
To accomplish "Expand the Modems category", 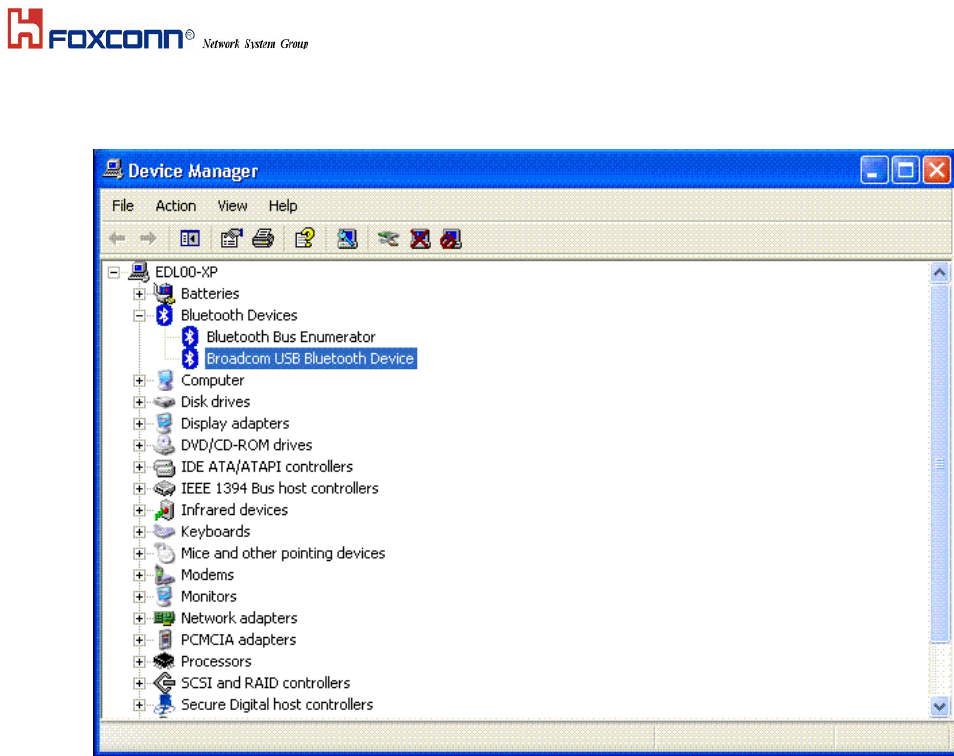I will click(139, 575).
